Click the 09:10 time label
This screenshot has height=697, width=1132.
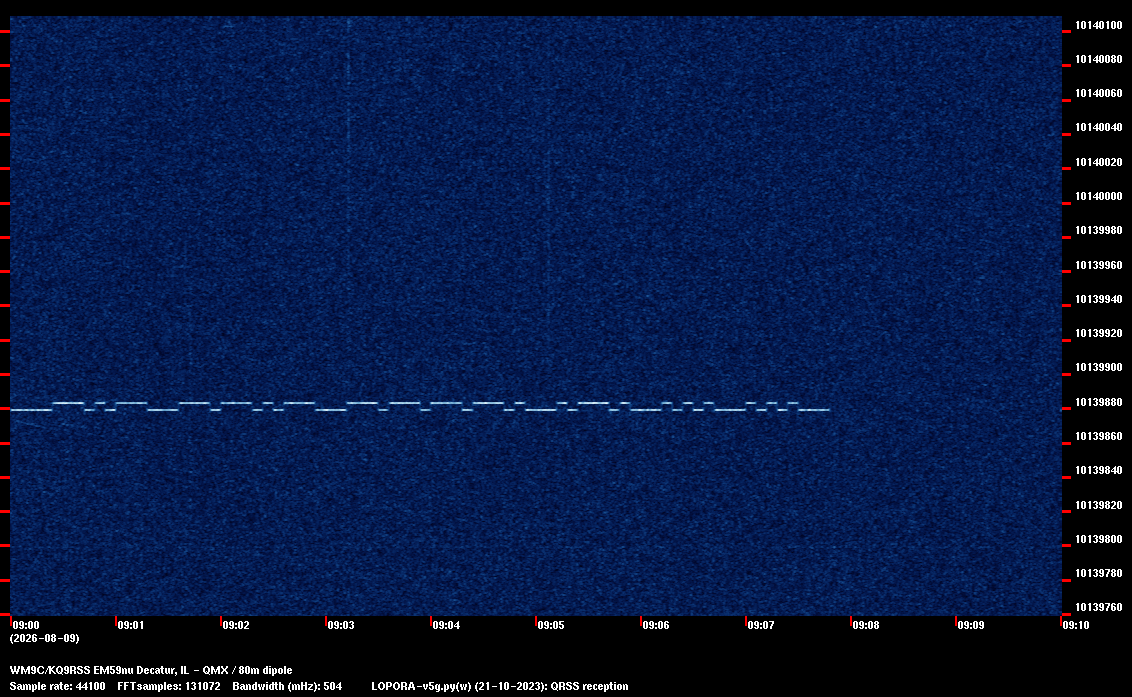coord(1076,625)
